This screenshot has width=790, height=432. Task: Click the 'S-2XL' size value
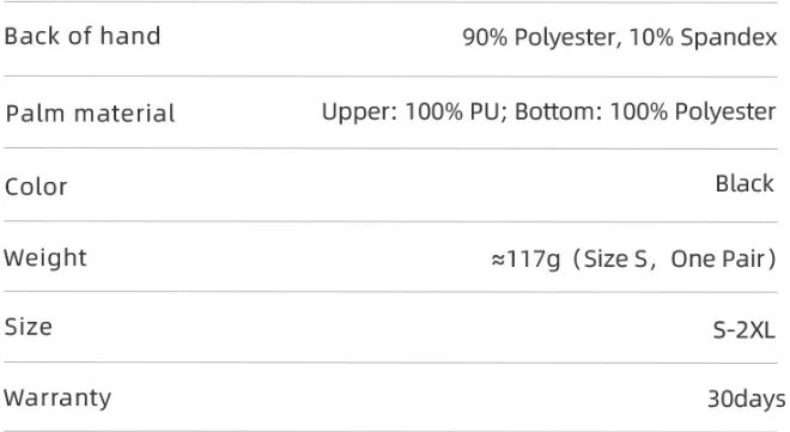pyautogui.click(x=744, y=330)
